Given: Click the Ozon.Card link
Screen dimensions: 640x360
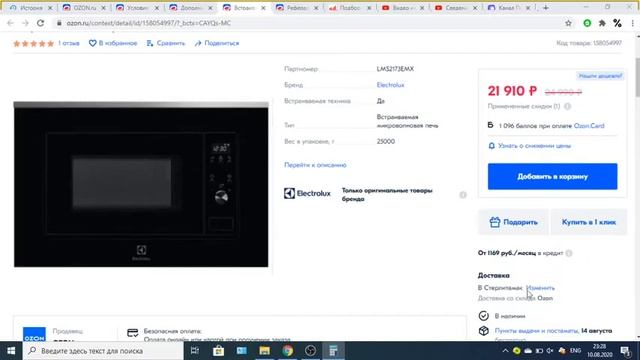Looking at the screenshot, I should (x=589, y=126).
